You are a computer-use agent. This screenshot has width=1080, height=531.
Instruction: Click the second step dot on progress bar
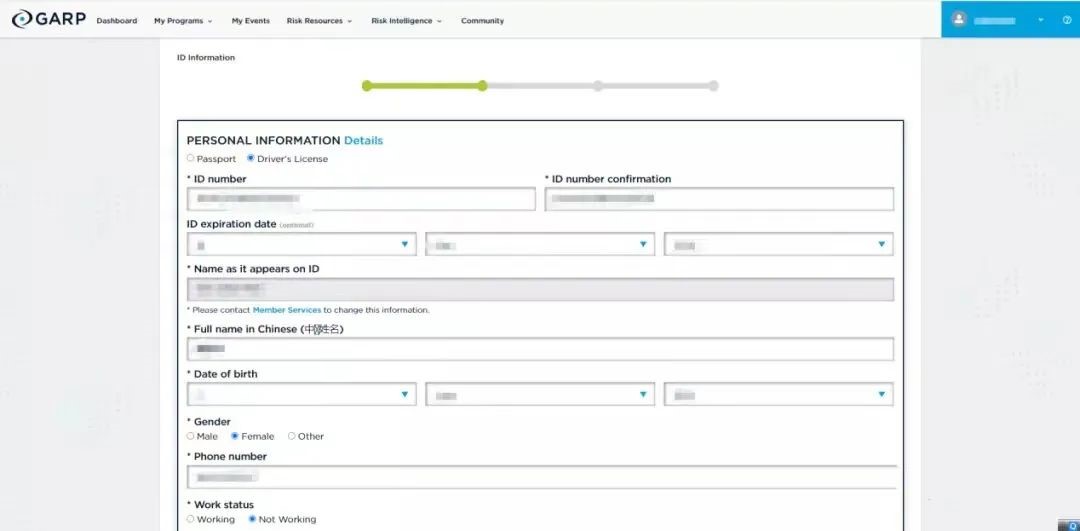click(482, 86)
